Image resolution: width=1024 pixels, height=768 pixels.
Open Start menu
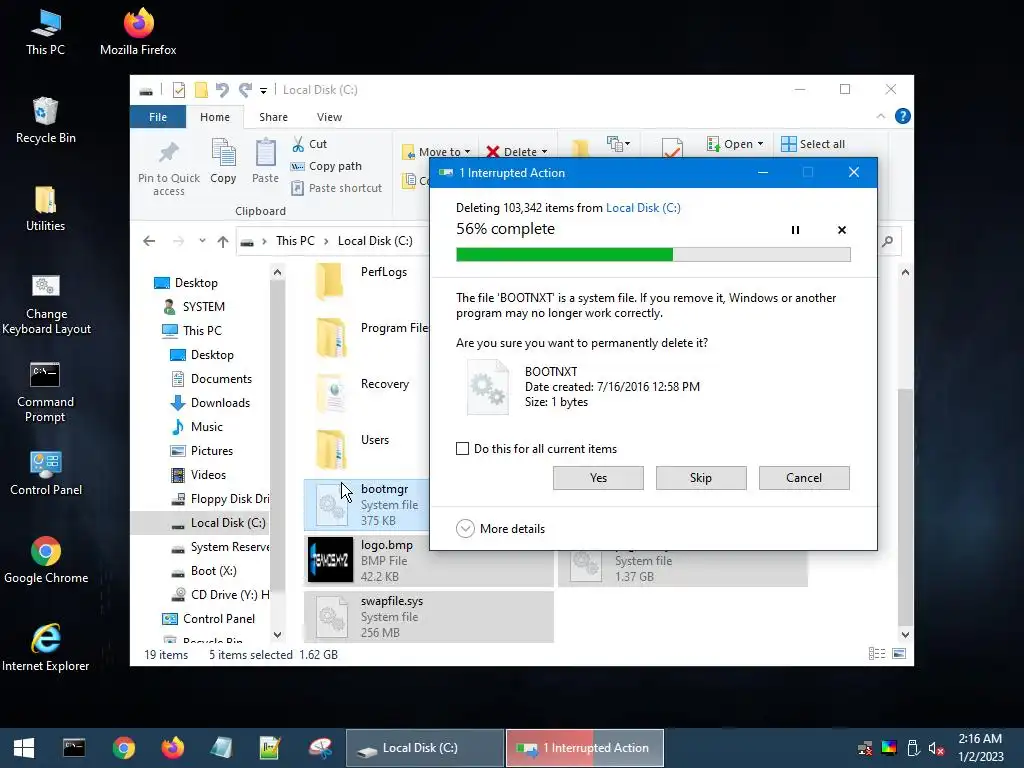24,748
